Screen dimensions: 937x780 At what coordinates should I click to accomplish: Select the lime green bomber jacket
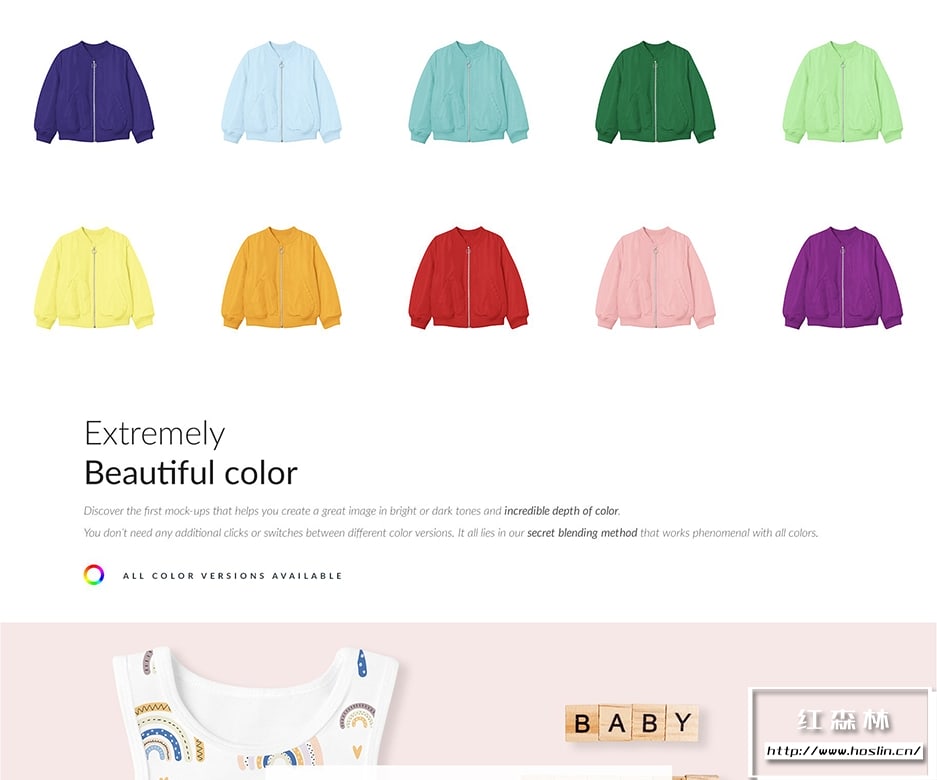coord(843,92)
